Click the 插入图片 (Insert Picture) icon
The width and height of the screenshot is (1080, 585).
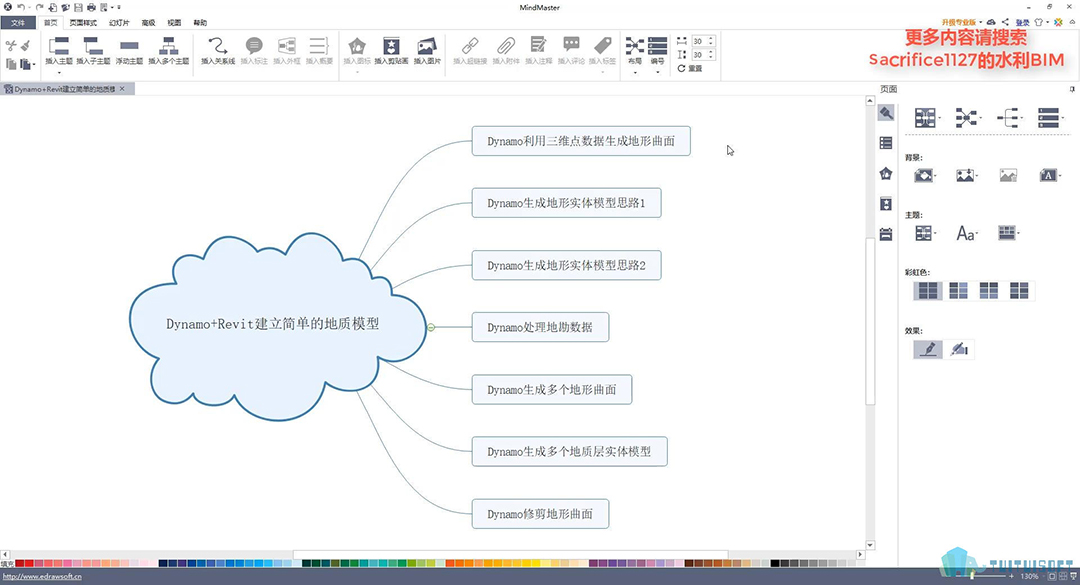427,47
